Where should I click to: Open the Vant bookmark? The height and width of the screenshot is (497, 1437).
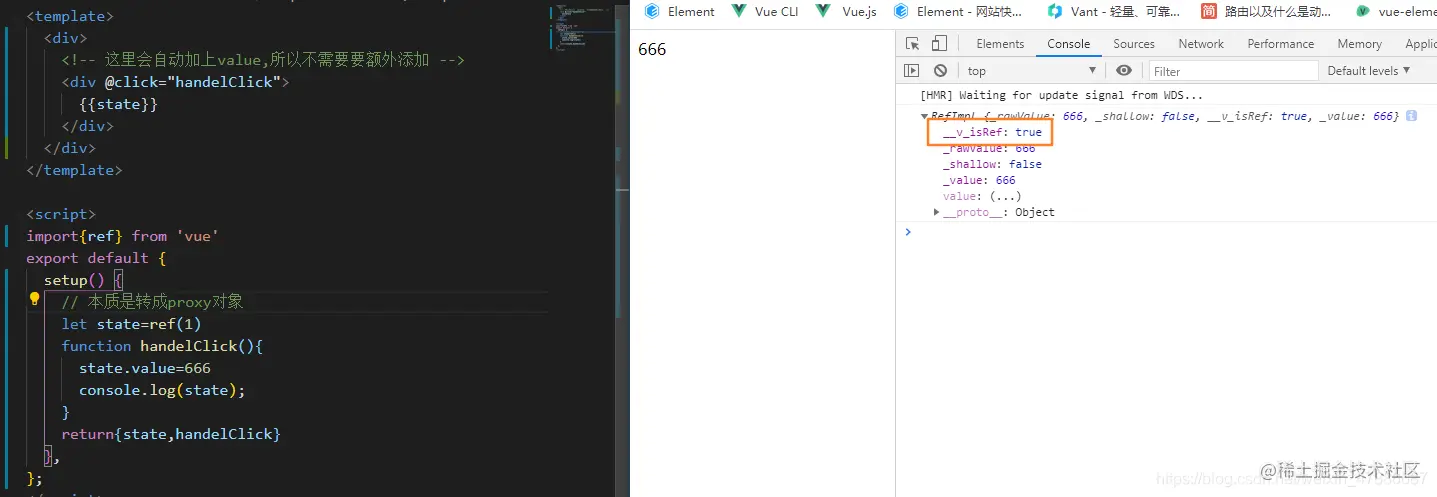(x=1115, y=12)
